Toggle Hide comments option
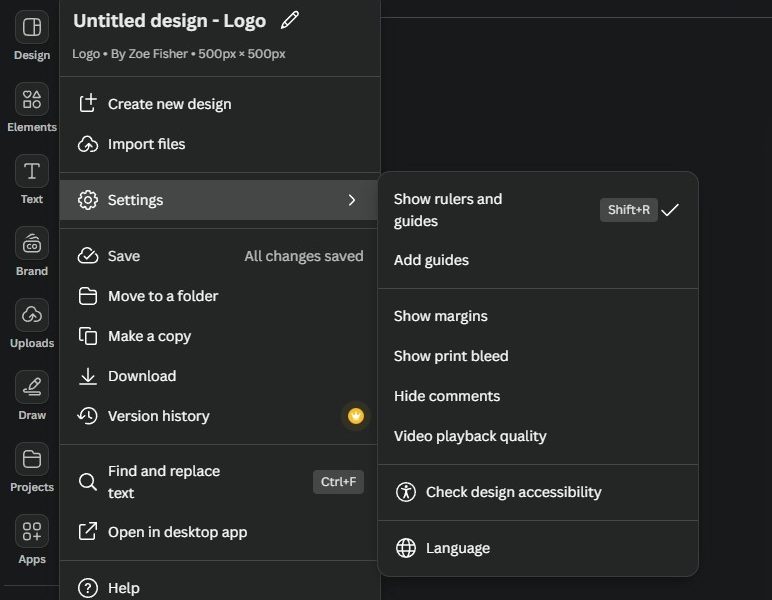This screenshot has width=772, height=600. [x=447, y=396]
